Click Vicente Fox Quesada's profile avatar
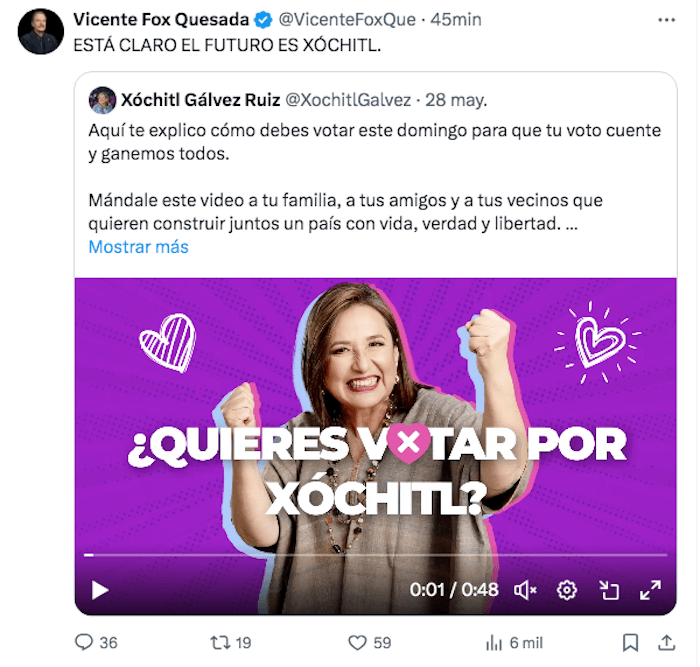Viewport: 700px width, 667px height. point(41,31)
